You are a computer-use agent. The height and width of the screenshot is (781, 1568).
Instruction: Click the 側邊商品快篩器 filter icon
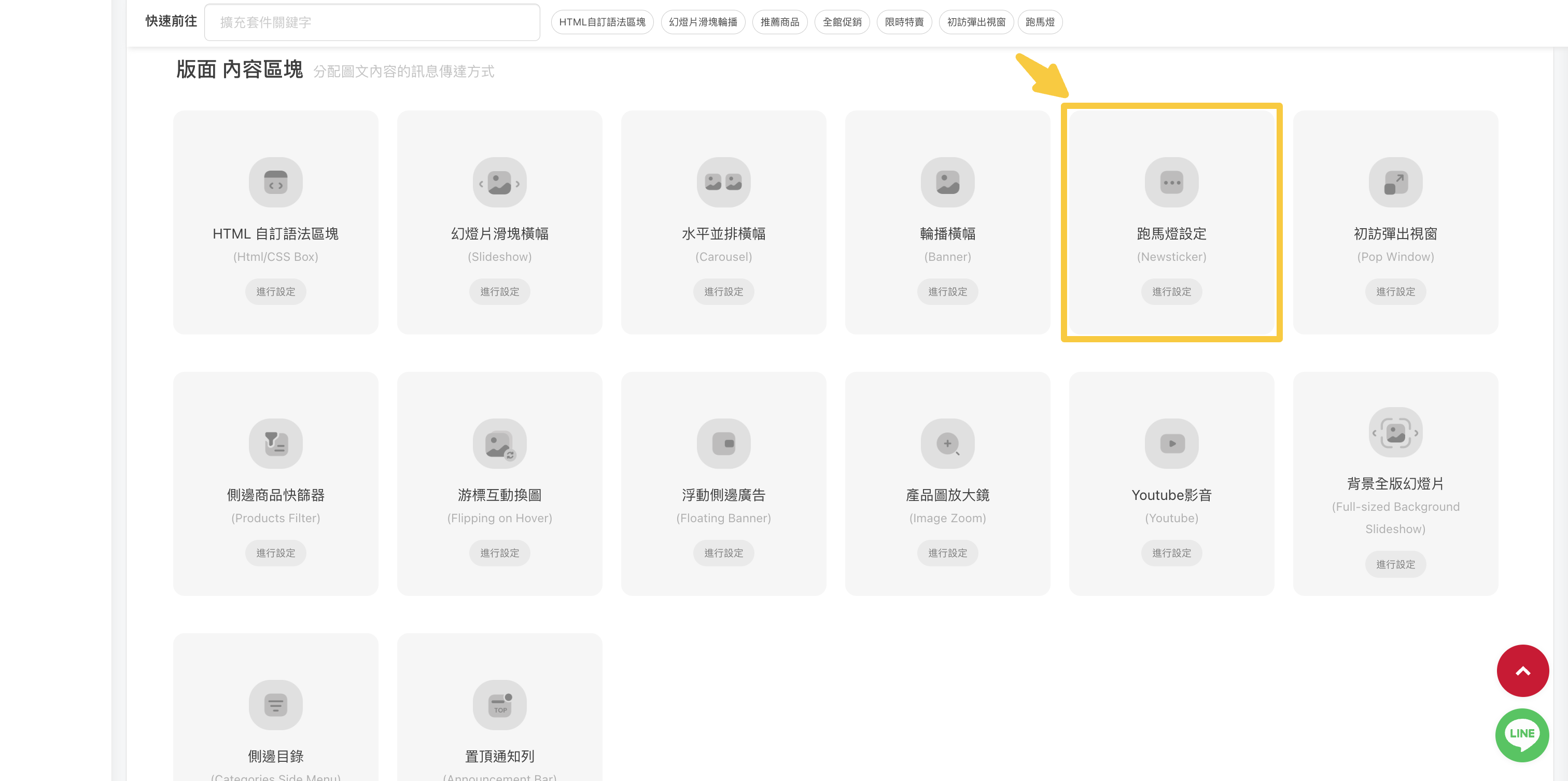276,443
